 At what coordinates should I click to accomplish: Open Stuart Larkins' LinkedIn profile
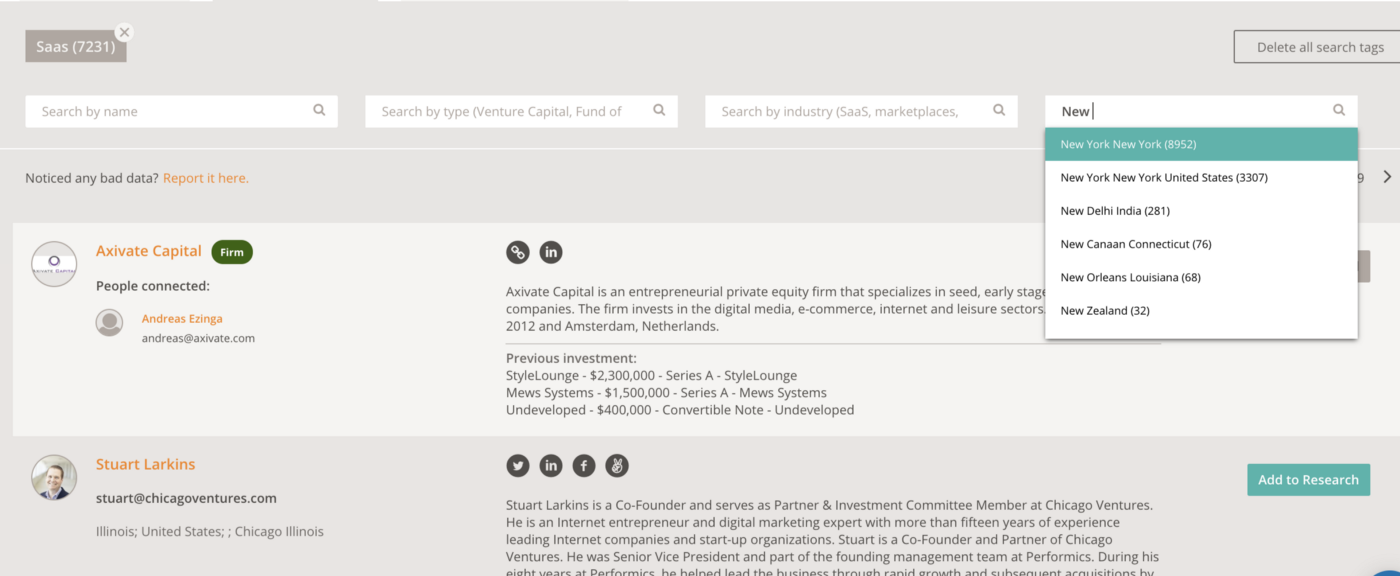click(551, 465)
